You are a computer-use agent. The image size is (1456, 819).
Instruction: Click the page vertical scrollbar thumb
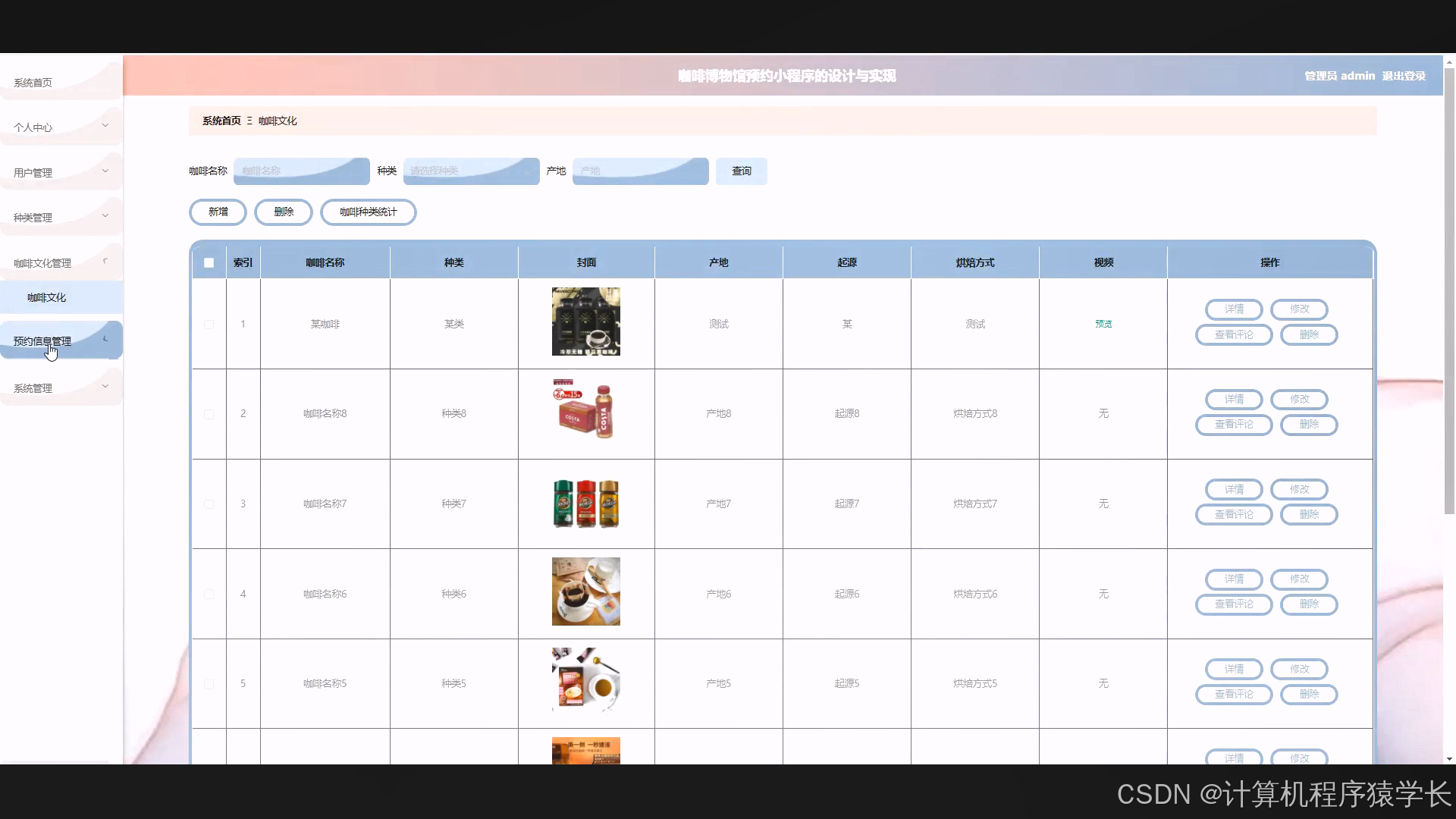click(1449, 291)
